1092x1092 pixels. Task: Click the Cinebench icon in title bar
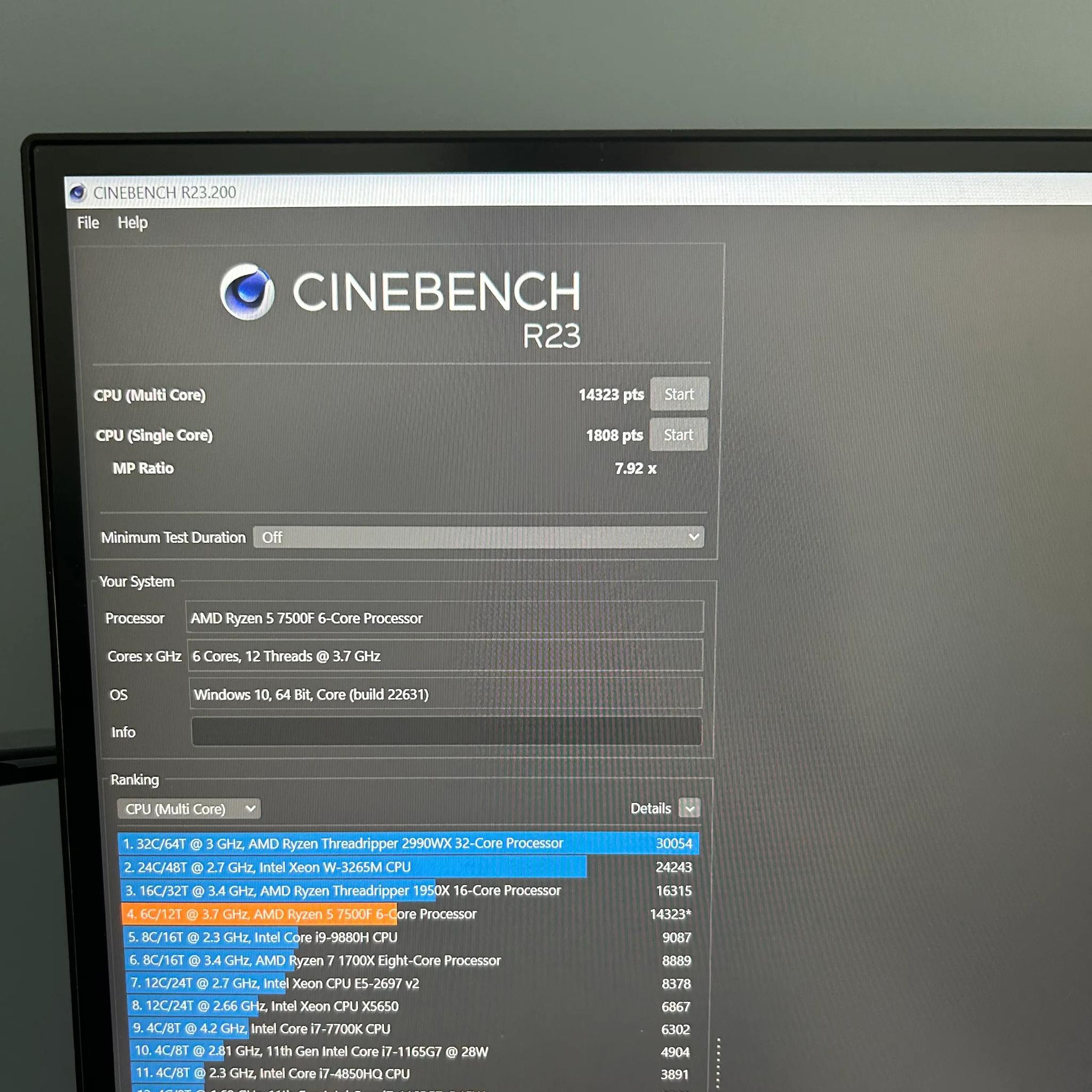[x=77, y=192]
